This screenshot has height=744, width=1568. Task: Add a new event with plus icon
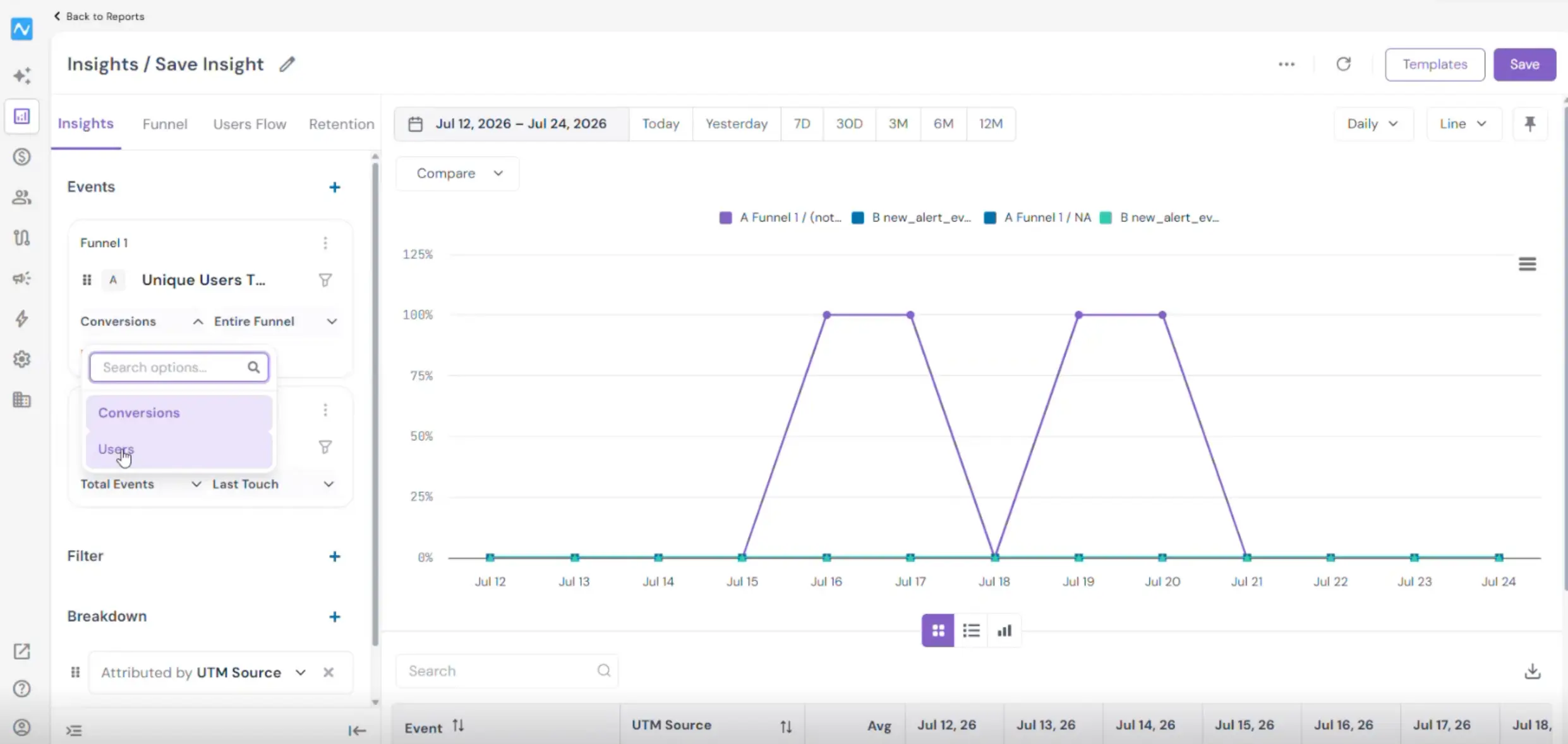[335, 188]
